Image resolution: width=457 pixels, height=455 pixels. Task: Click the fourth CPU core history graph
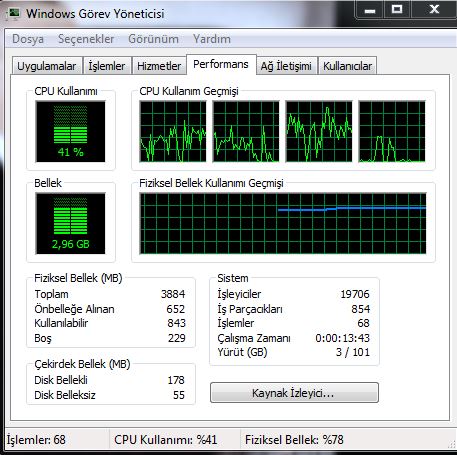point(392,132)
